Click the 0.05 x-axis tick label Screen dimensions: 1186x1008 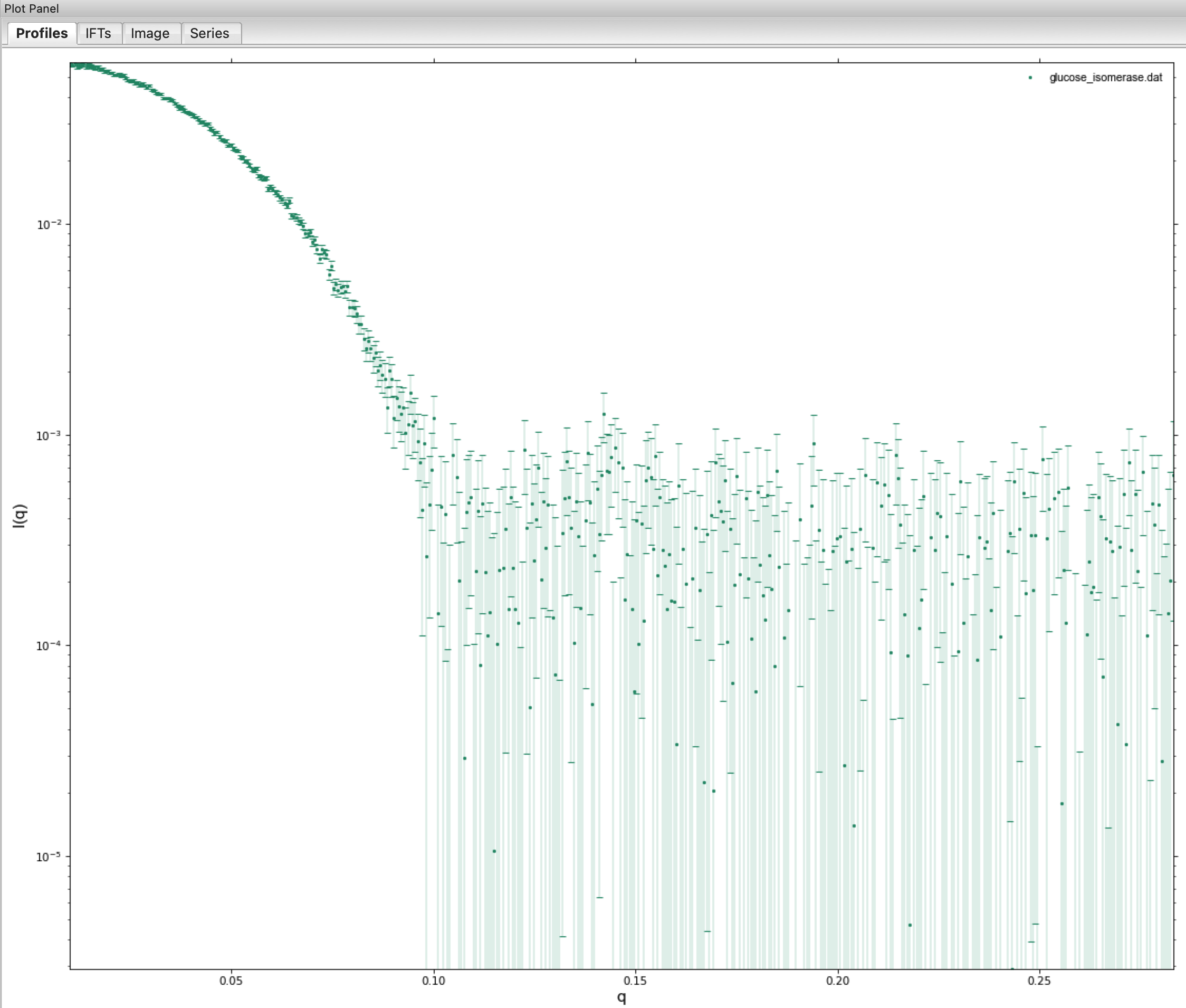[231, 981]
